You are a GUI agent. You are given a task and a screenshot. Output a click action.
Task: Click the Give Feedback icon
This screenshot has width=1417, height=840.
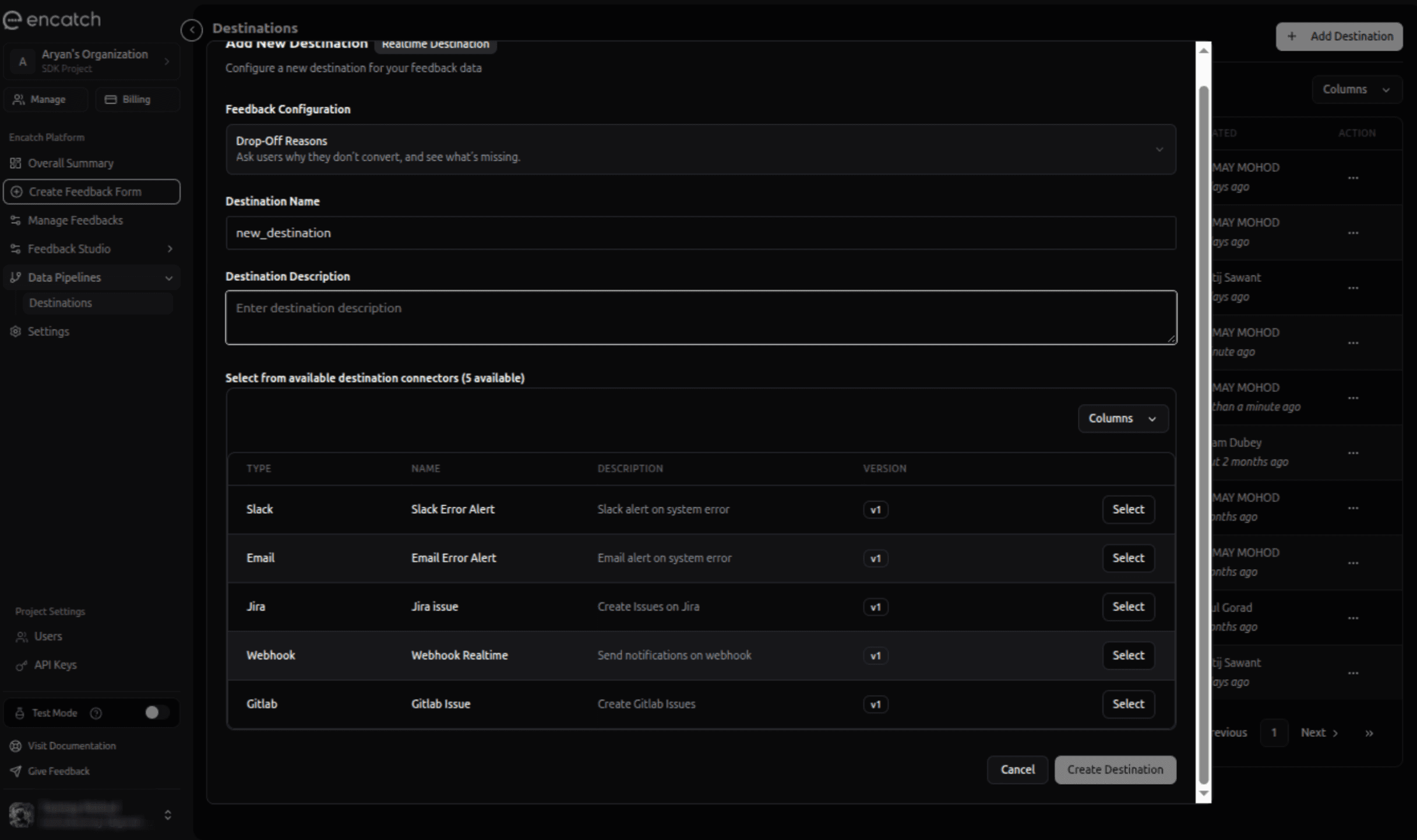coord(16,770)
